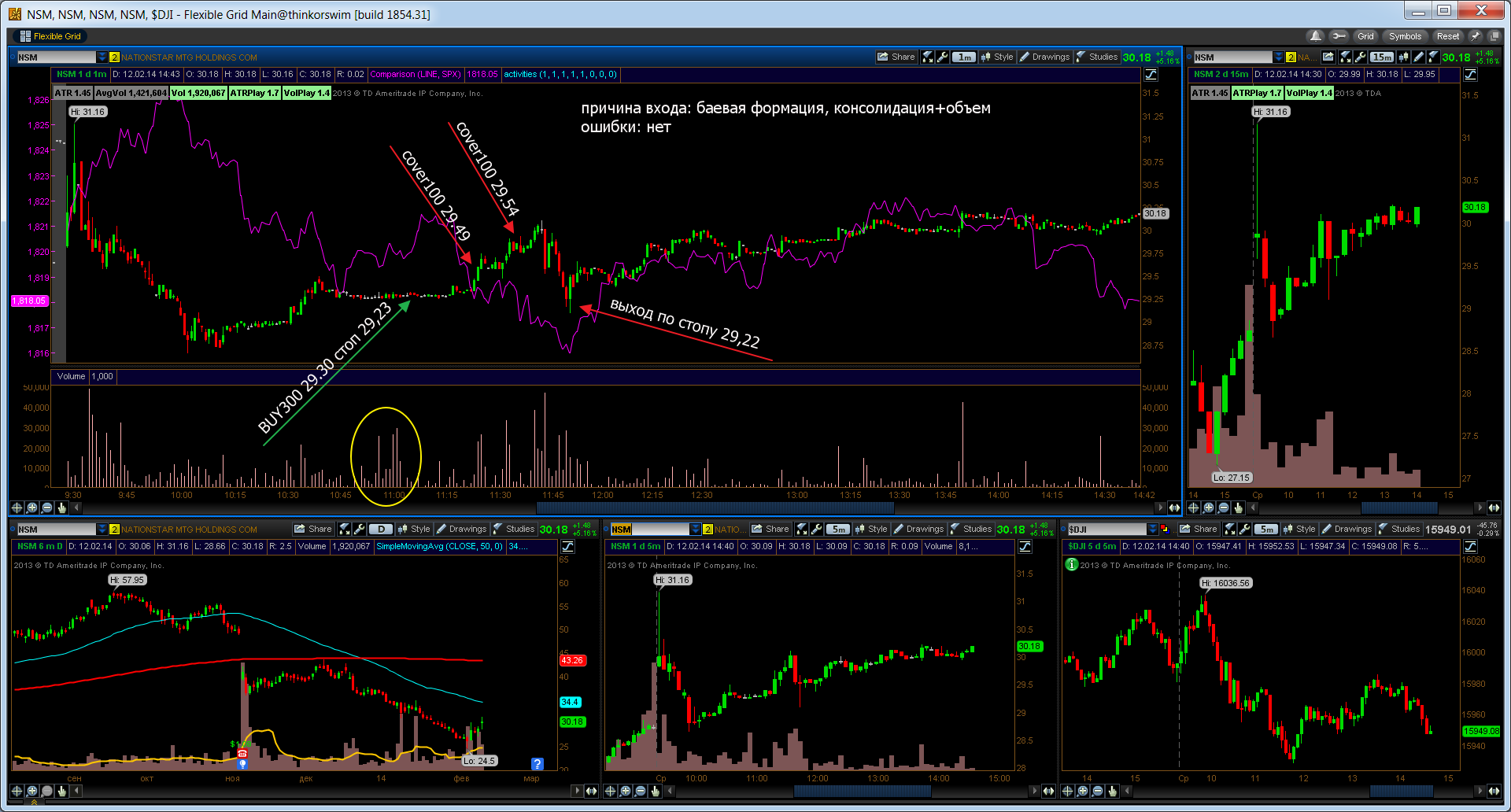Expand right edge of the 15m chart
Screen dimensions: 1511x812
click(1494, 507)
